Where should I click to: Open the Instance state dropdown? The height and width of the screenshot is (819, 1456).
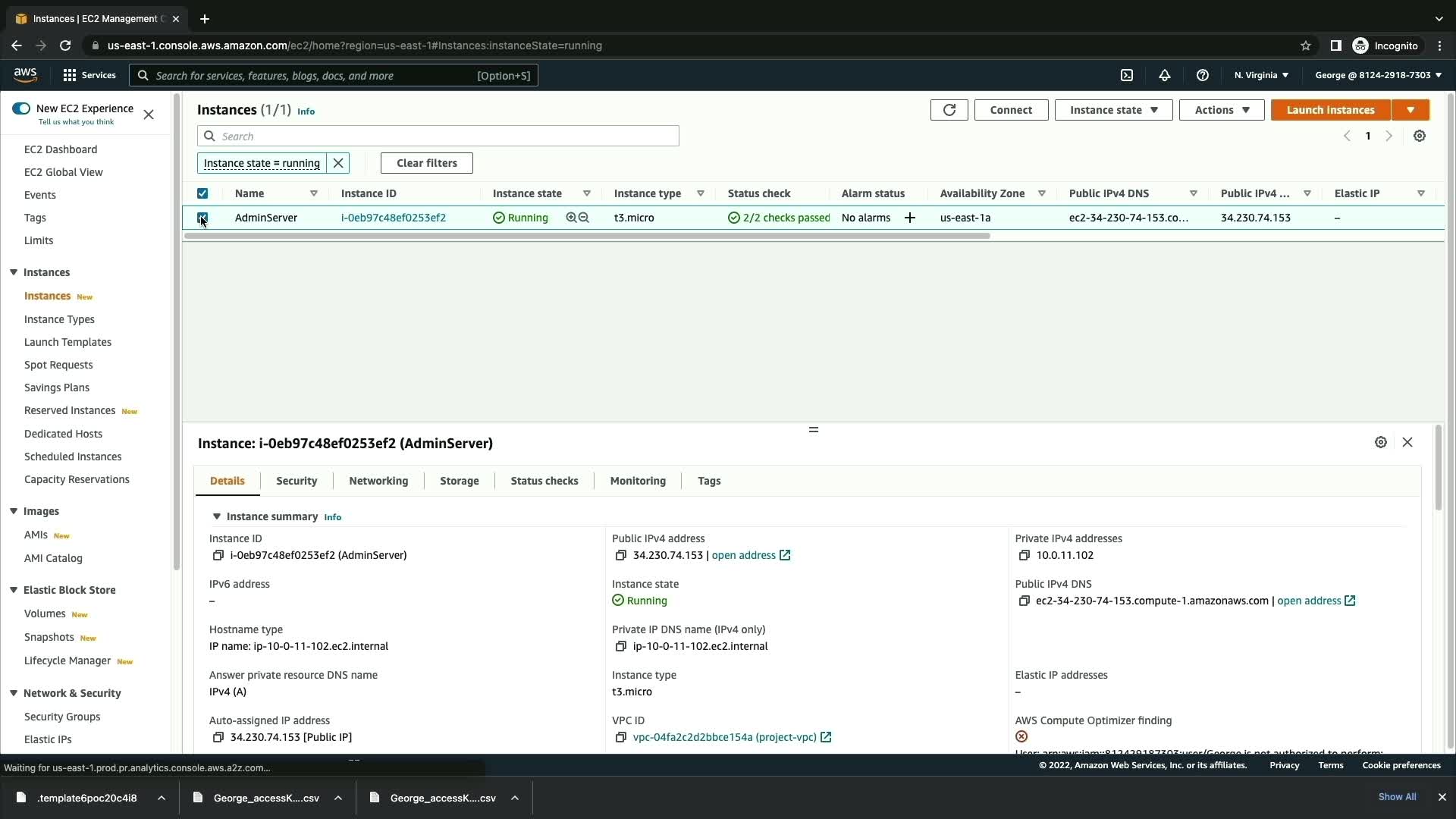tap(1113, 110)
